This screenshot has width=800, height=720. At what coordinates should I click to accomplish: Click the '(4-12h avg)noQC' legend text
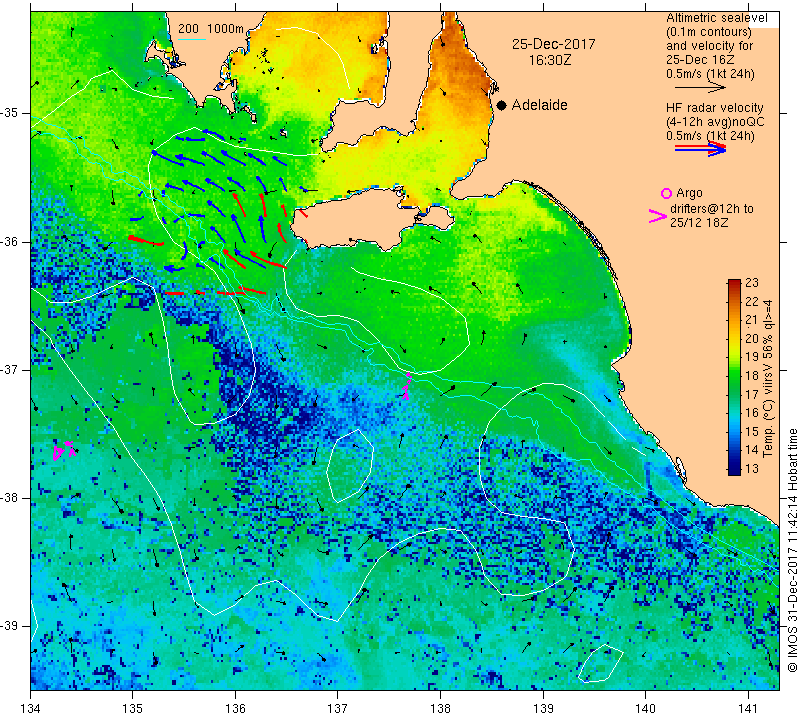pos(715,122)
